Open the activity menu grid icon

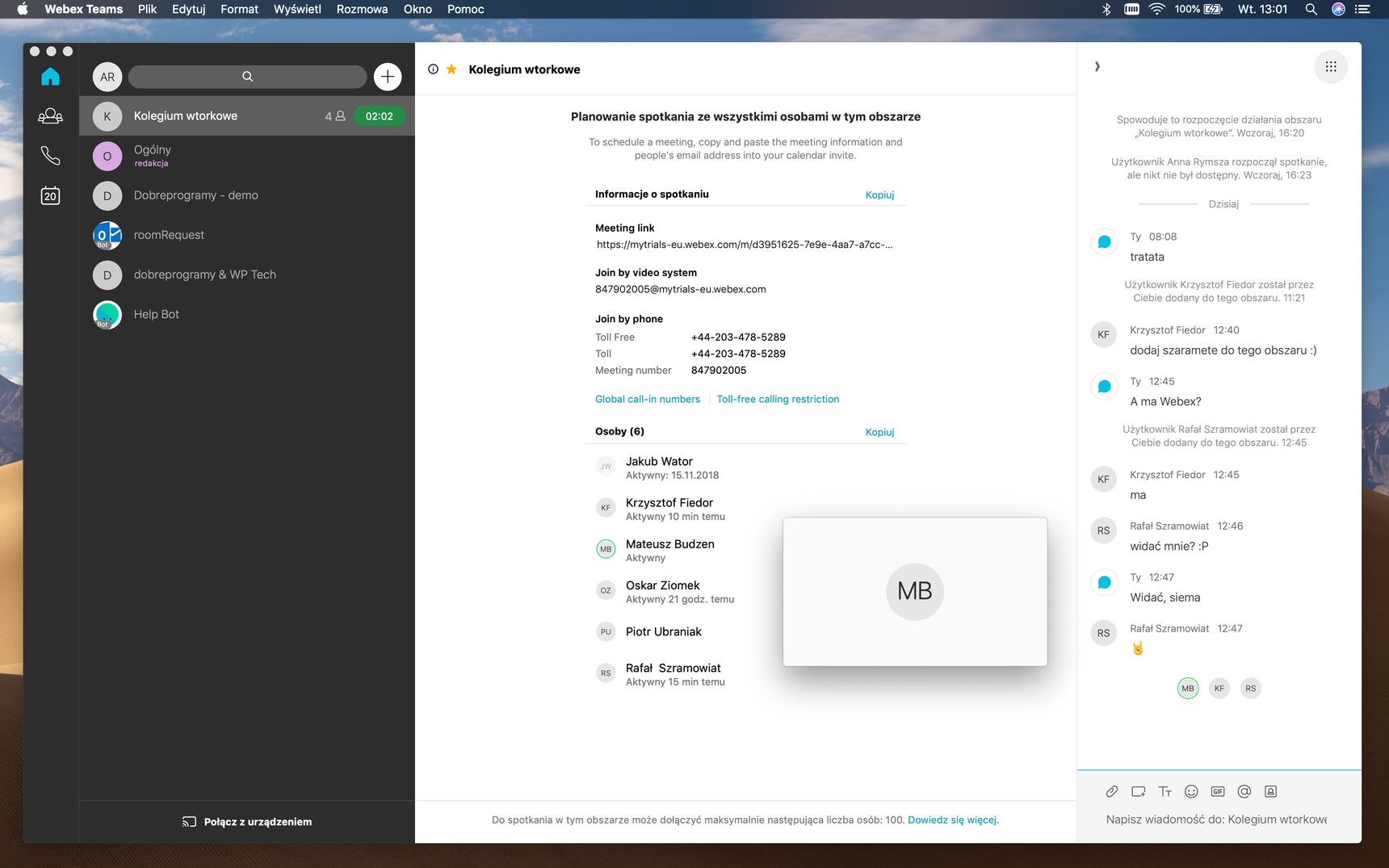coord(1331,67)
